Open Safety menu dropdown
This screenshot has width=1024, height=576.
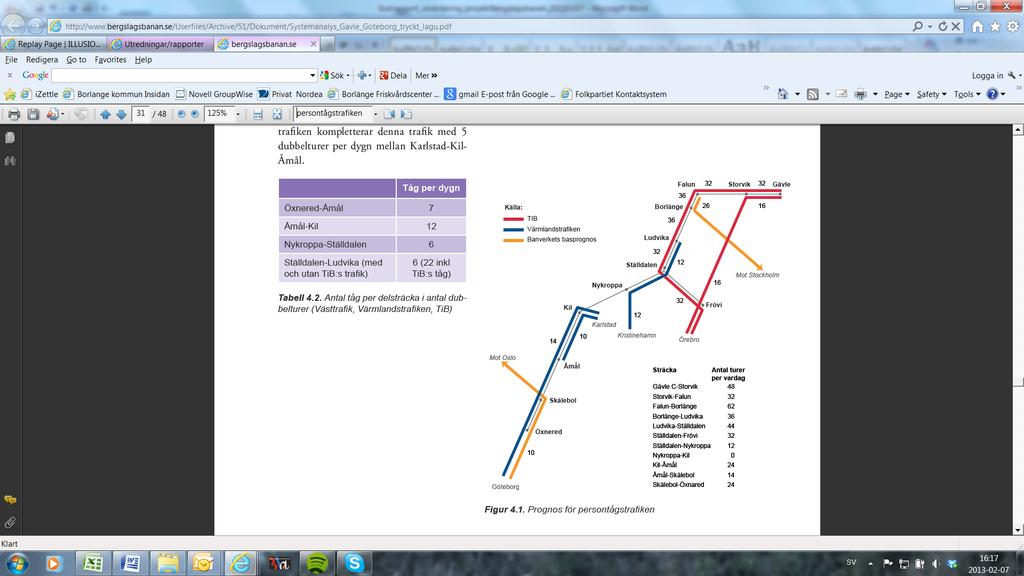click(931, 94)
